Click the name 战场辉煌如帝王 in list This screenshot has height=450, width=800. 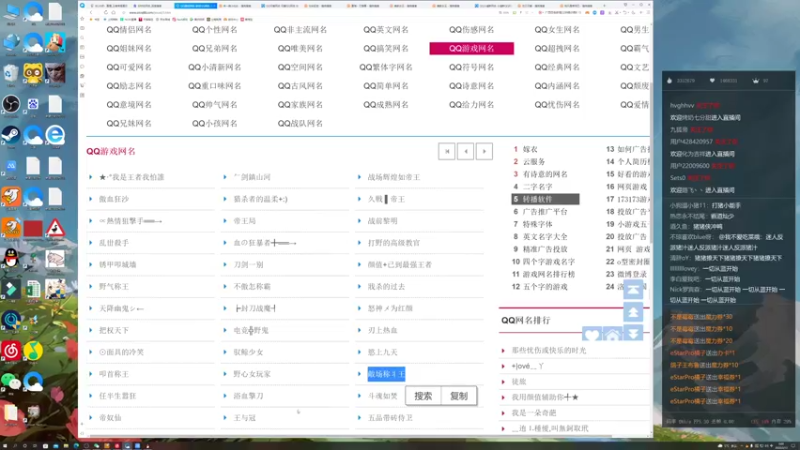[394, 177]
